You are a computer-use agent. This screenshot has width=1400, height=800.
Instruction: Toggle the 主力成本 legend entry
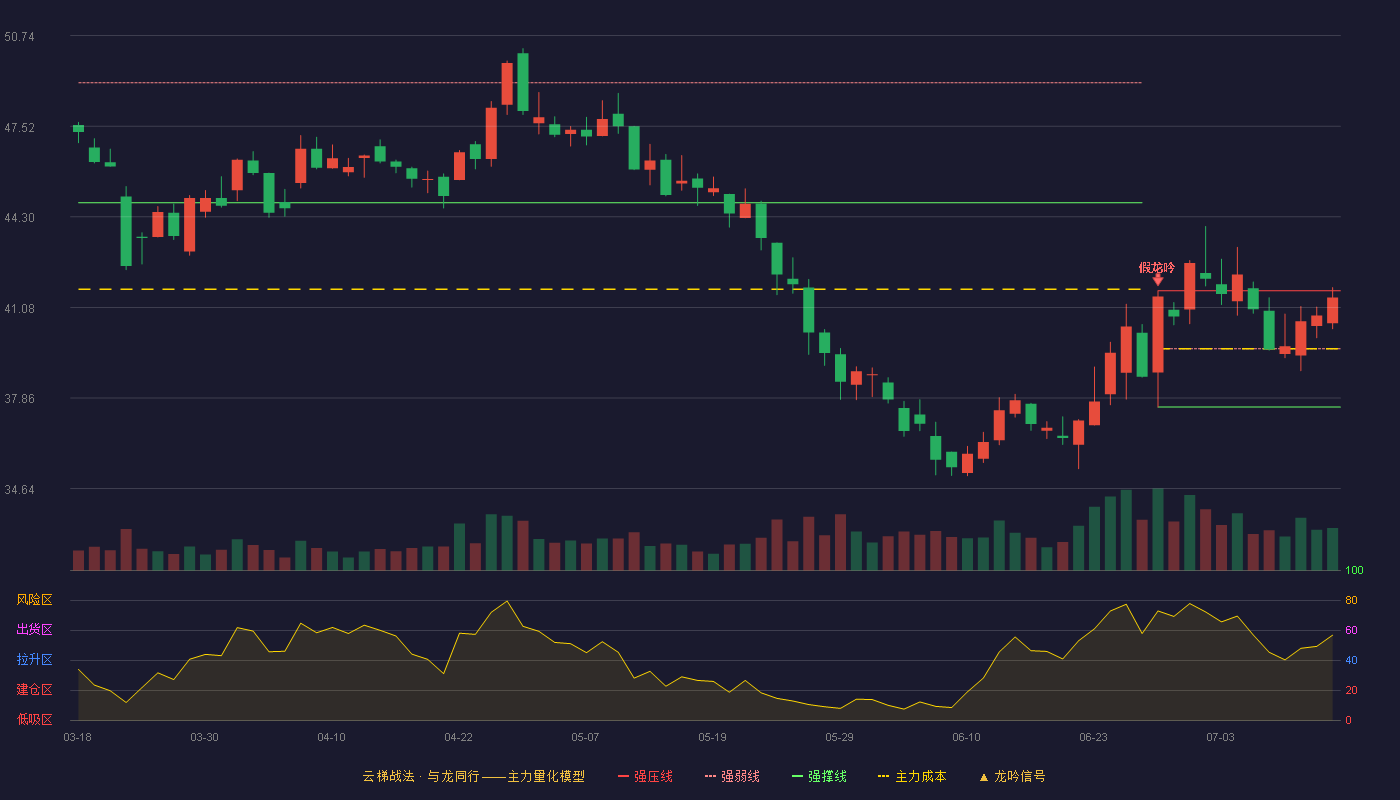click(x=912, y=776)
